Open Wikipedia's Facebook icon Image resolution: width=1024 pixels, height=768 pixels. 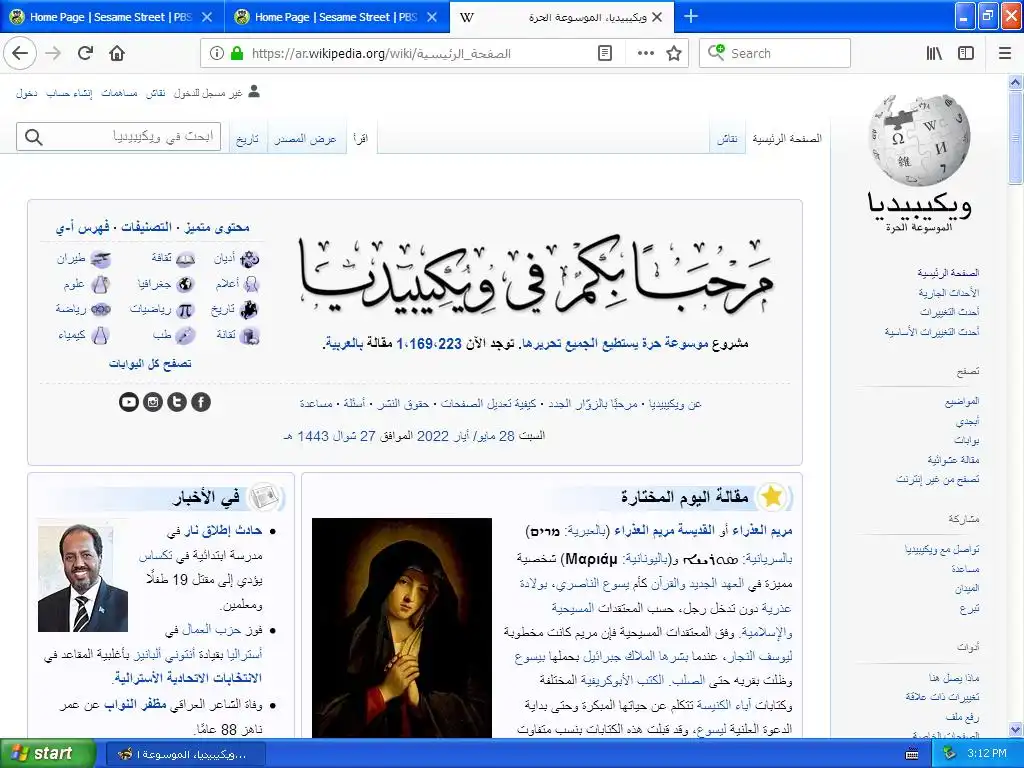click(x=201, y=402)
